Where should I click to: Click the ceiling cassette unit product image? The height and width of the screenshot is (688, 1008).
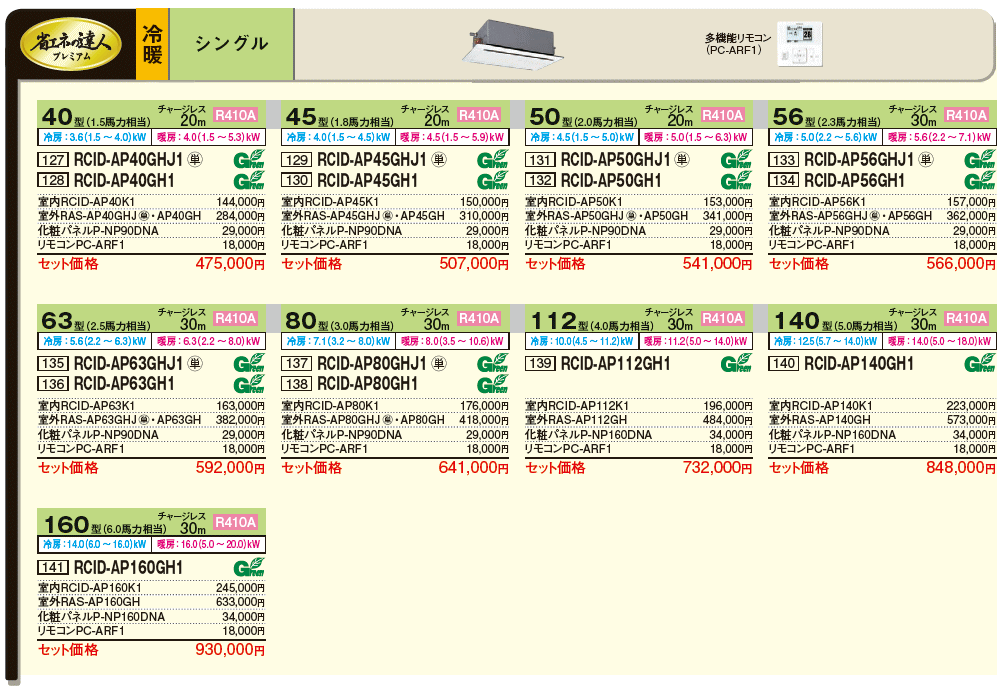coord(512,42)
